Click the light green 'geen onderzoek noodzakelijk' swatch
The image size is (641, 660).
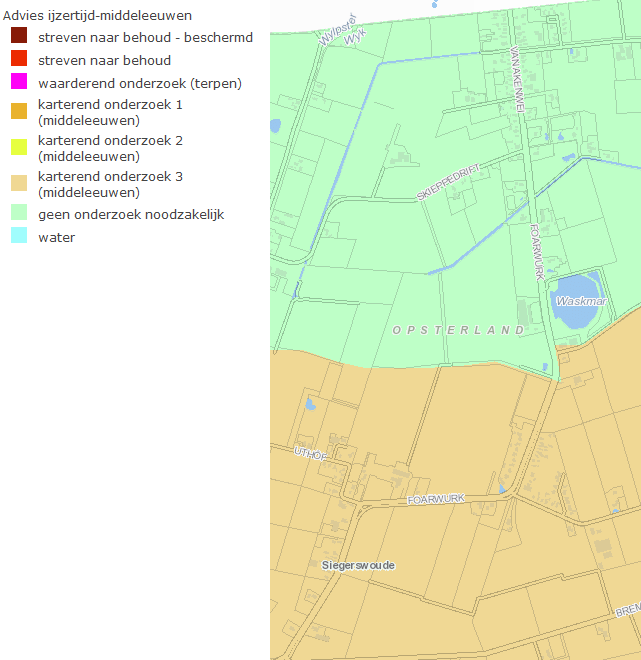pyautogui.click(x=18, y=214)
